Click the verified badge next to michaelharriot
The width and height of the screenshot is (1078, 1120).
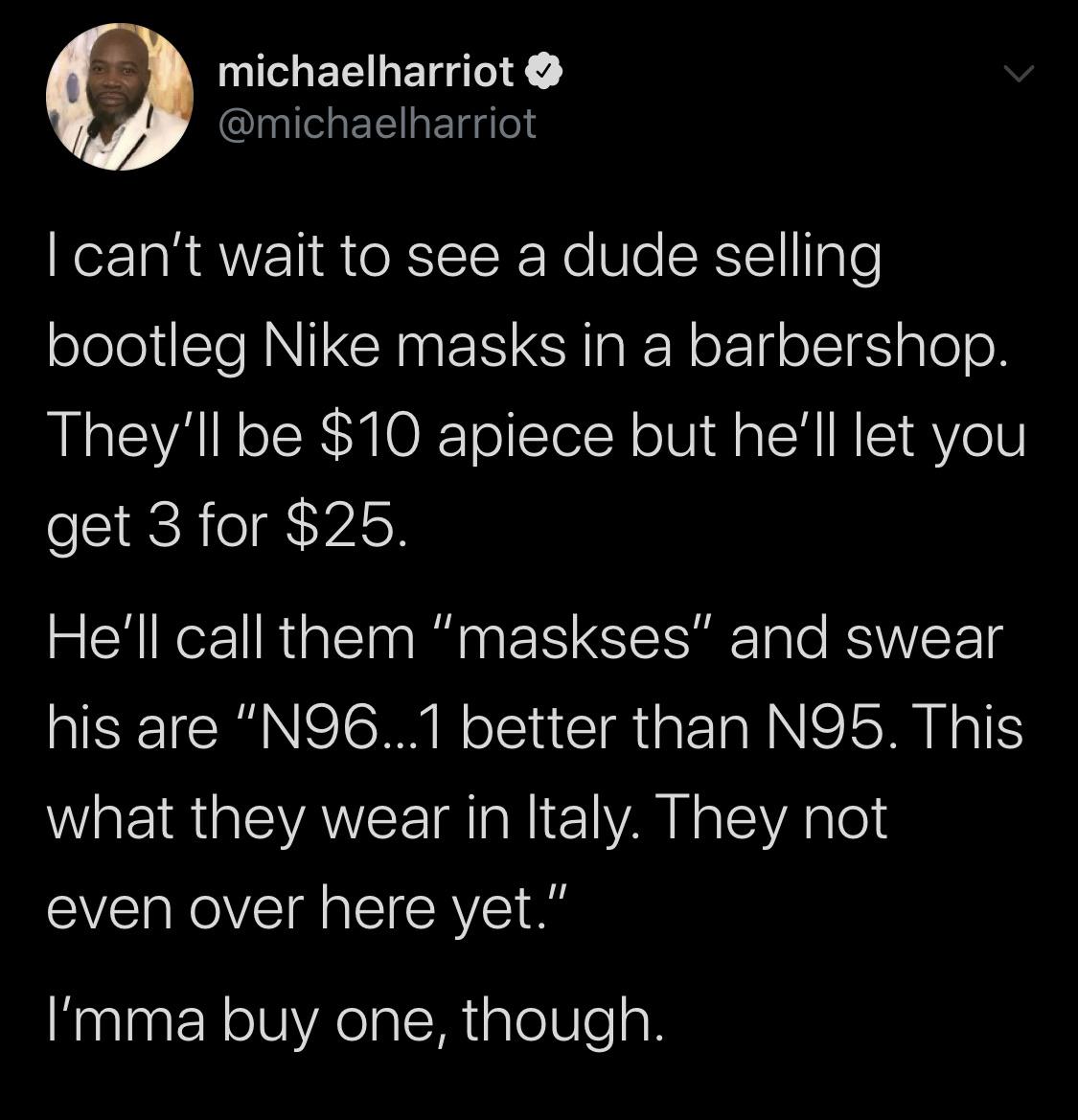[x=545, y=72]
